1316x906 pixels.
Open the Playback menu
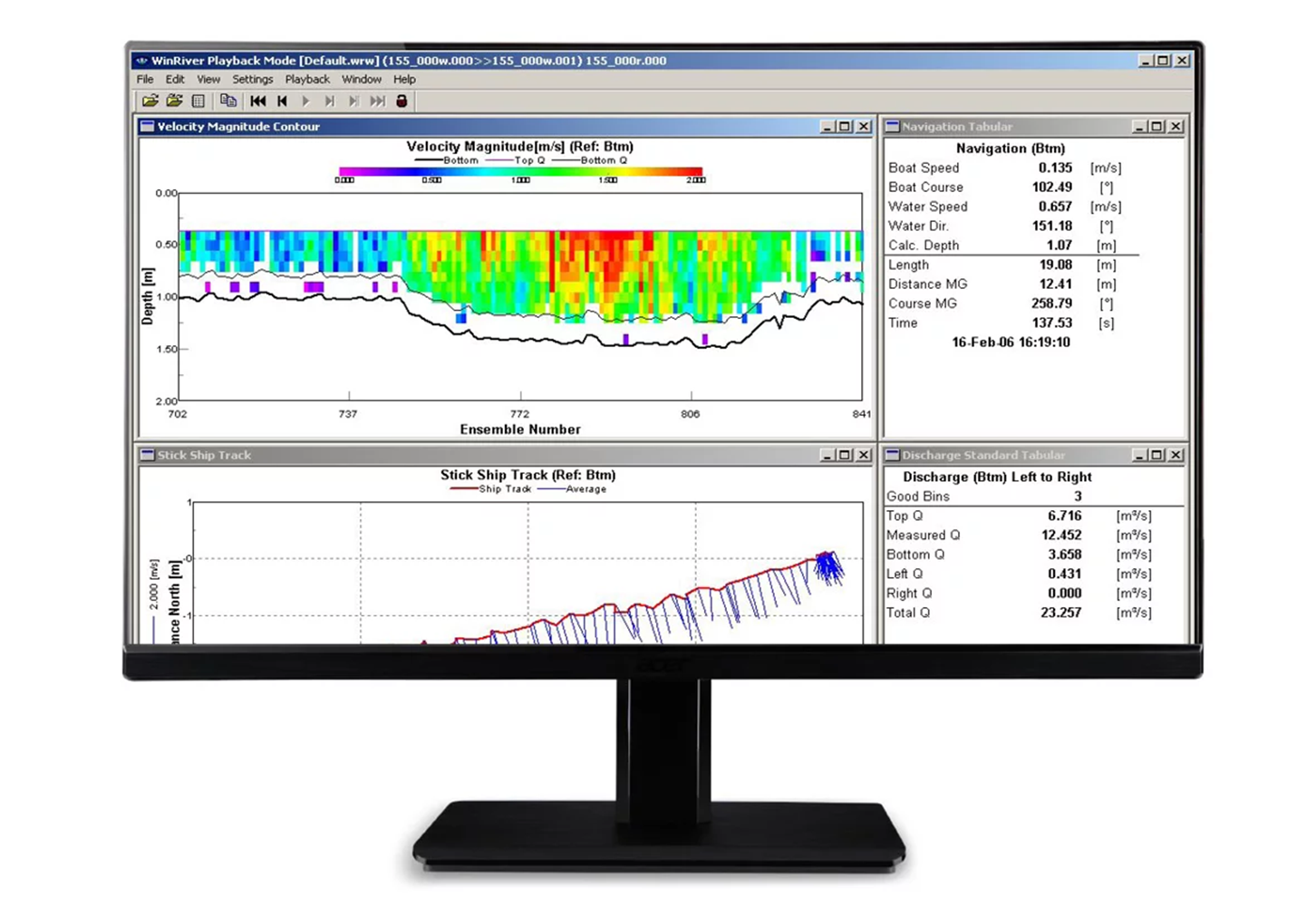click(307, 80)
